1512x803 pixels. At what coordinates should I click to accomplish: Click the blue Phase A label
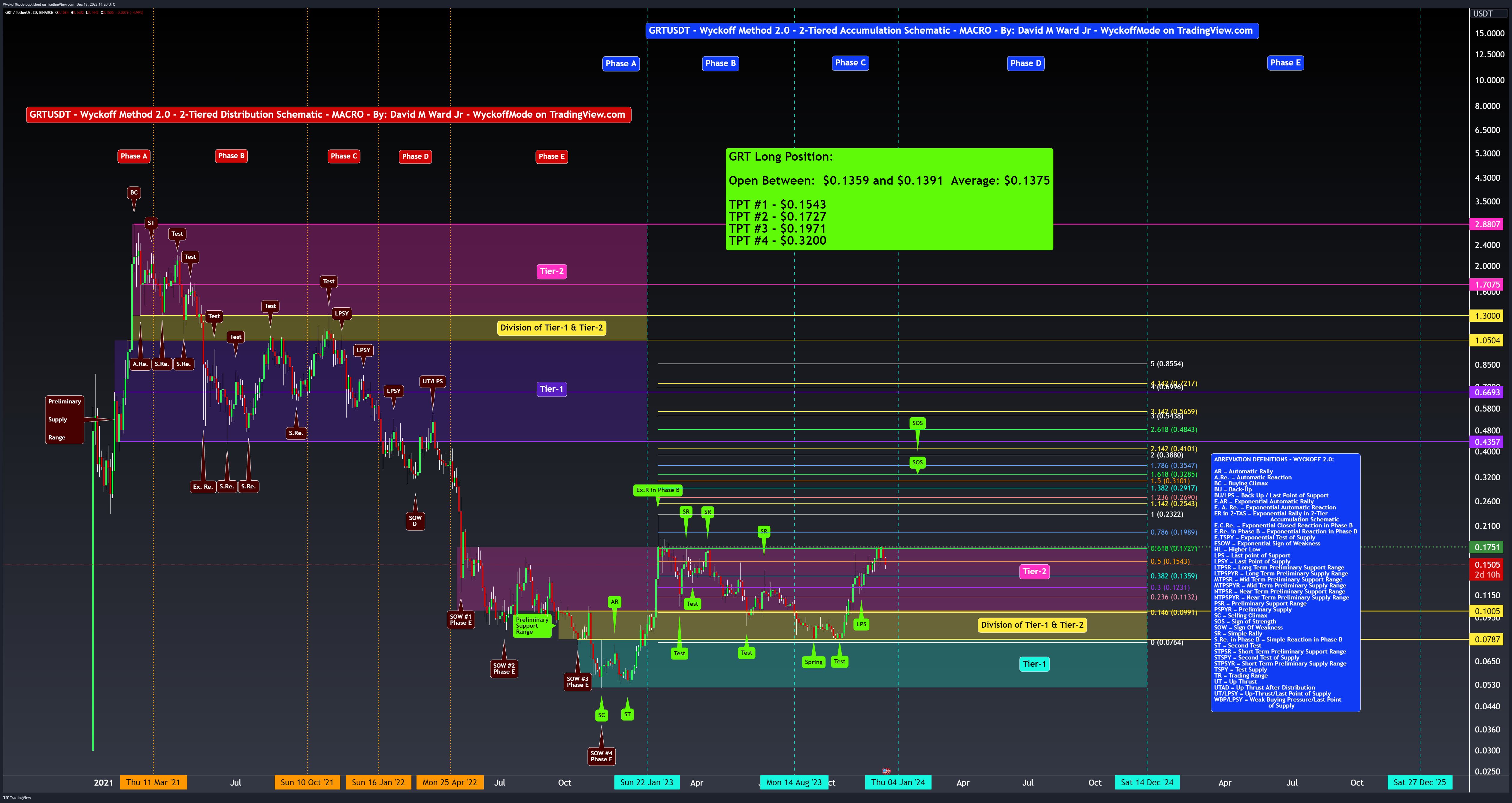point(621,63)
